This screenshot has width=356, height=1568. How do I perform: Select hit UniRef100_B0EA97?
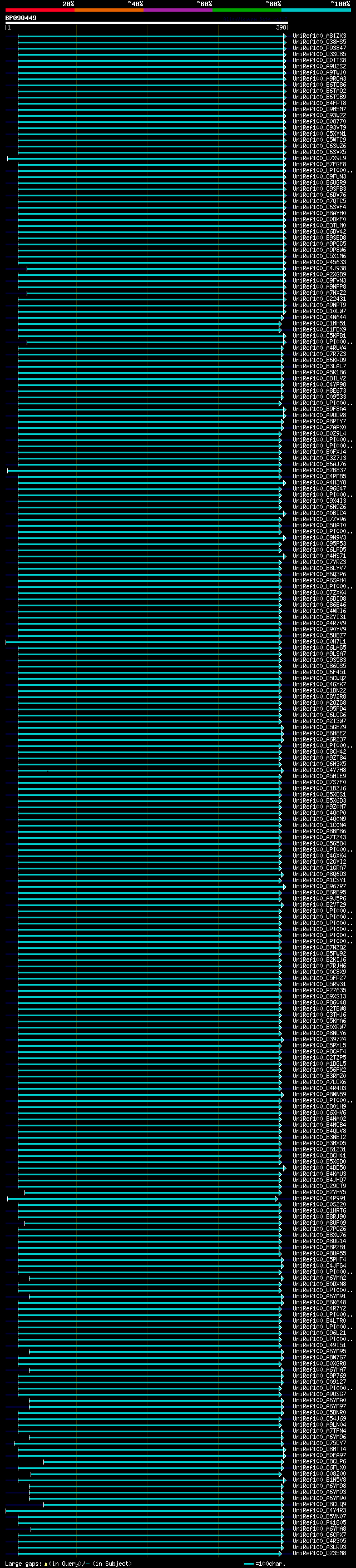tap(319, 1456)
